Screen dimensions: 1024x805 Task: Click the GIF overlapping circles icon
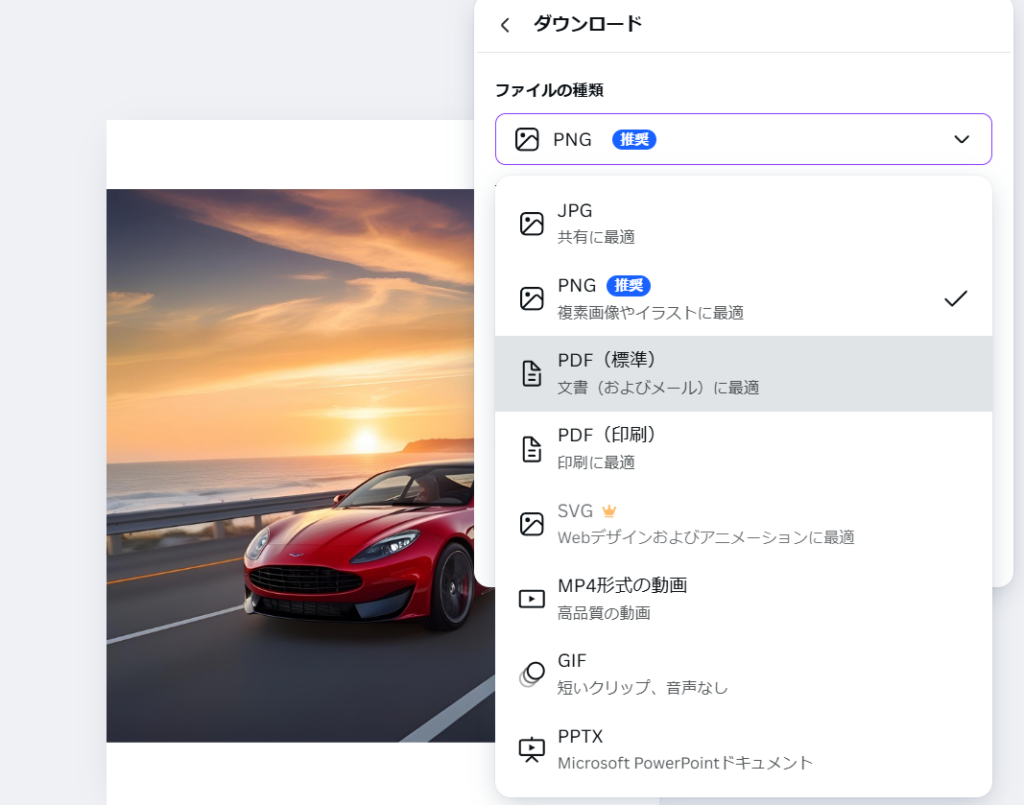coord(532,674)
